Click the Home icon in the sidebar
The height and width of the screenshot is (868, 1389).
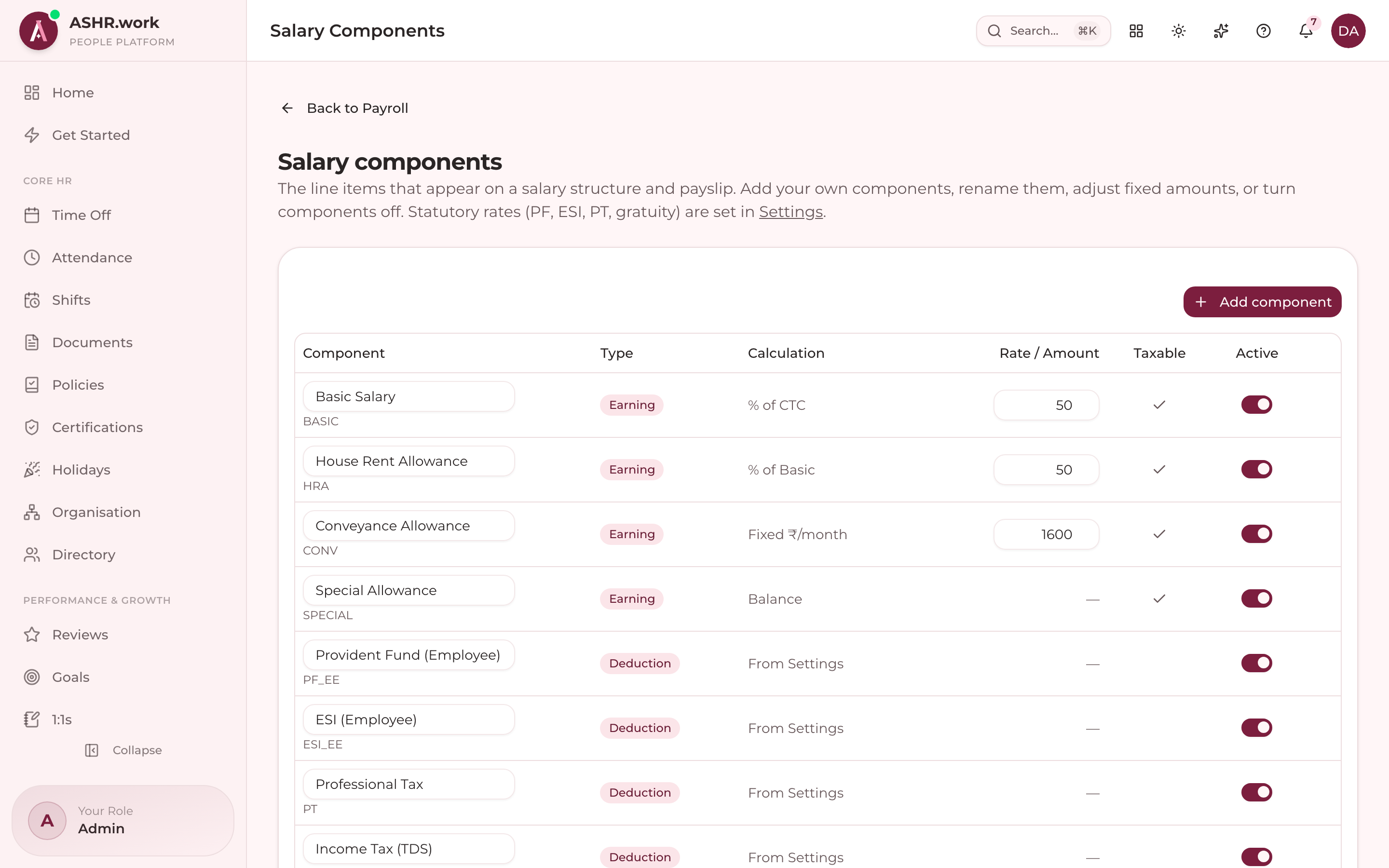[x=31, y=93]
